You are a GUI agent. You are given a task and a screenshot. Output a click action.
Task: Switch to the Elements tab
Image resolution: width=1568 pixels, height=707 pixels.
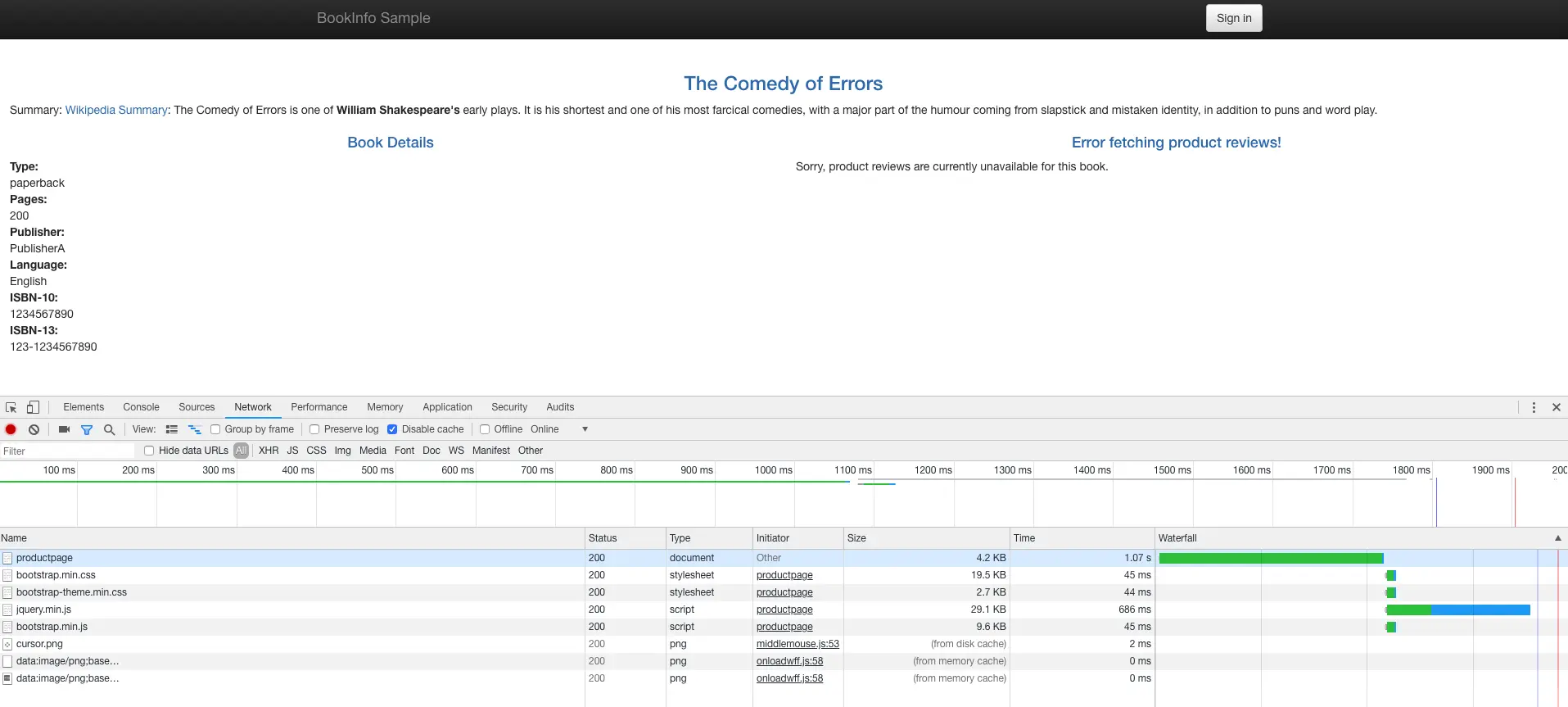coord(84,407)
